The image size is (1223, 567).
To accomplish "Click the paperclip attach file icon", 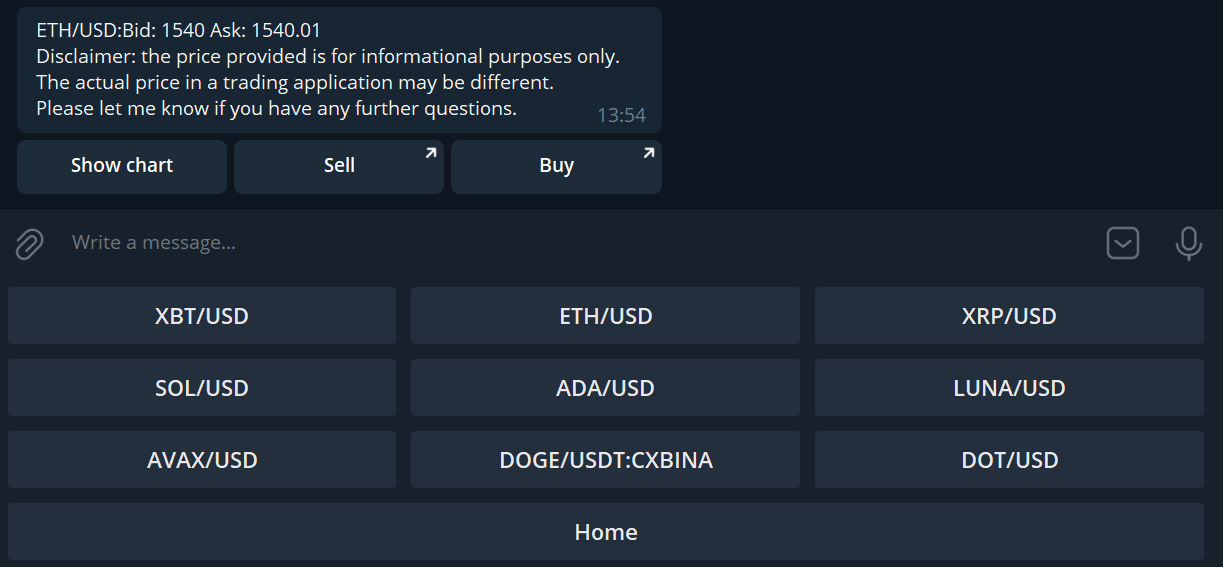I will point(30,243).
